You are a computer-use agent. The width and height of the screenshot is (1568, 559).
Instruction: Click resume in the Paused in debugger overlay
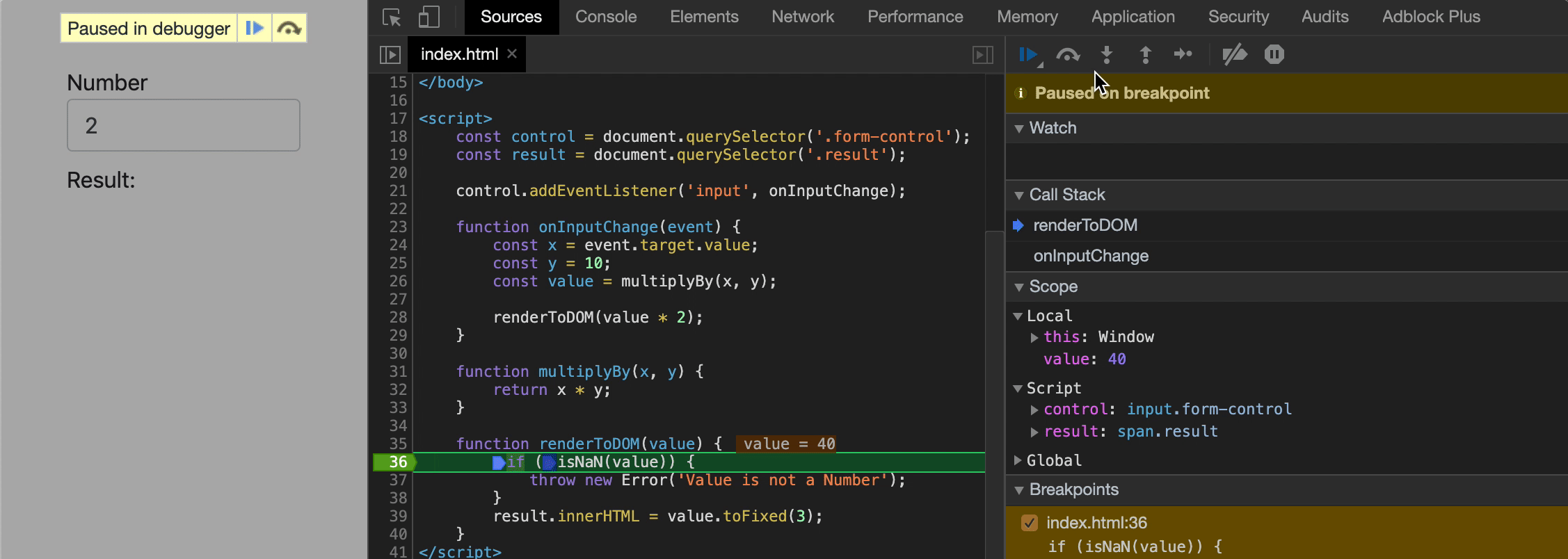(x=255, y=29)
